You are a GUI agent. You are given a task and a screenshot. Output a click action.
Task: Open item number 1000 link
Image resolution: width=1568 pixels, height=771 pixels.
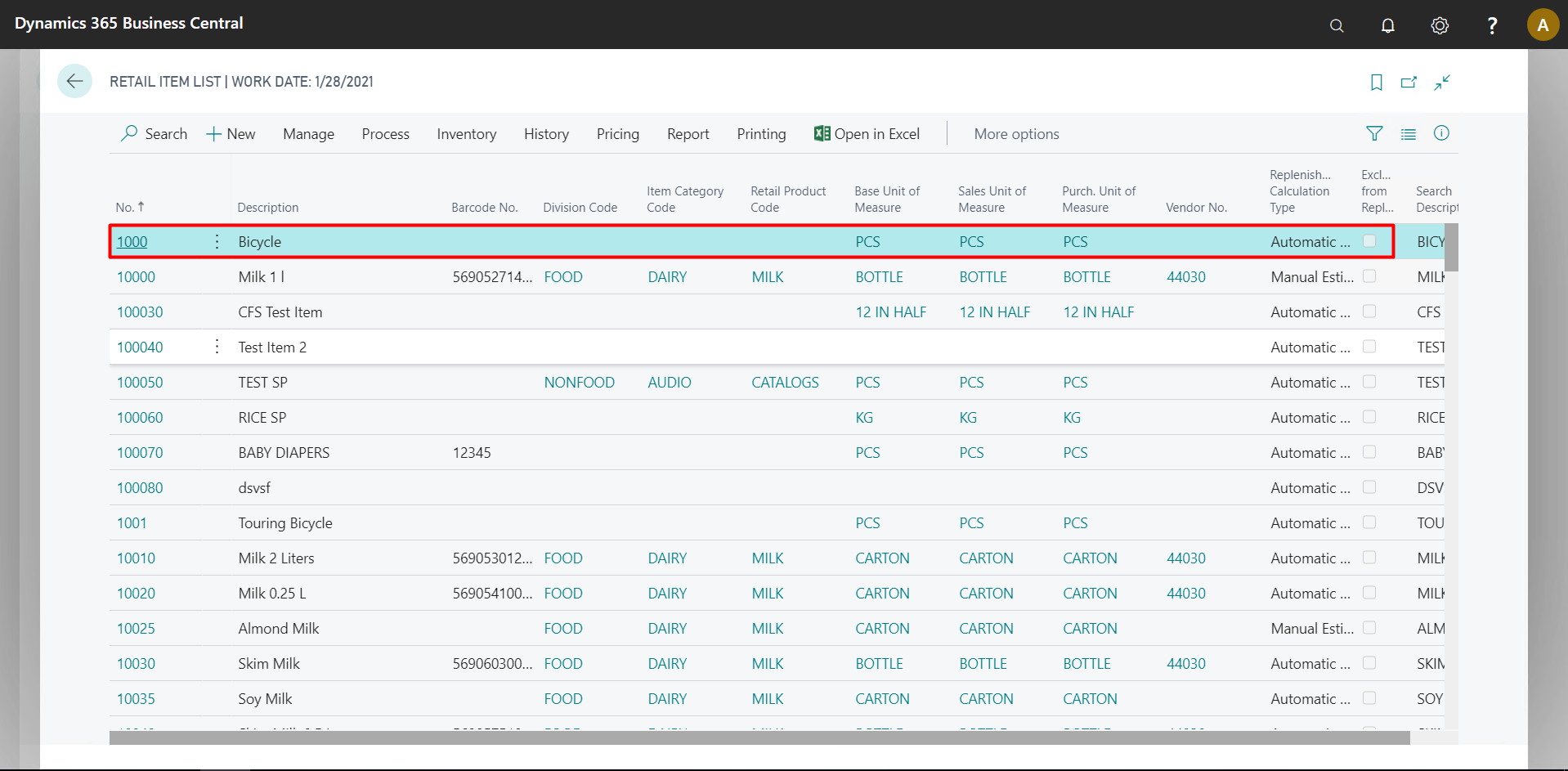tap(132, 241)
